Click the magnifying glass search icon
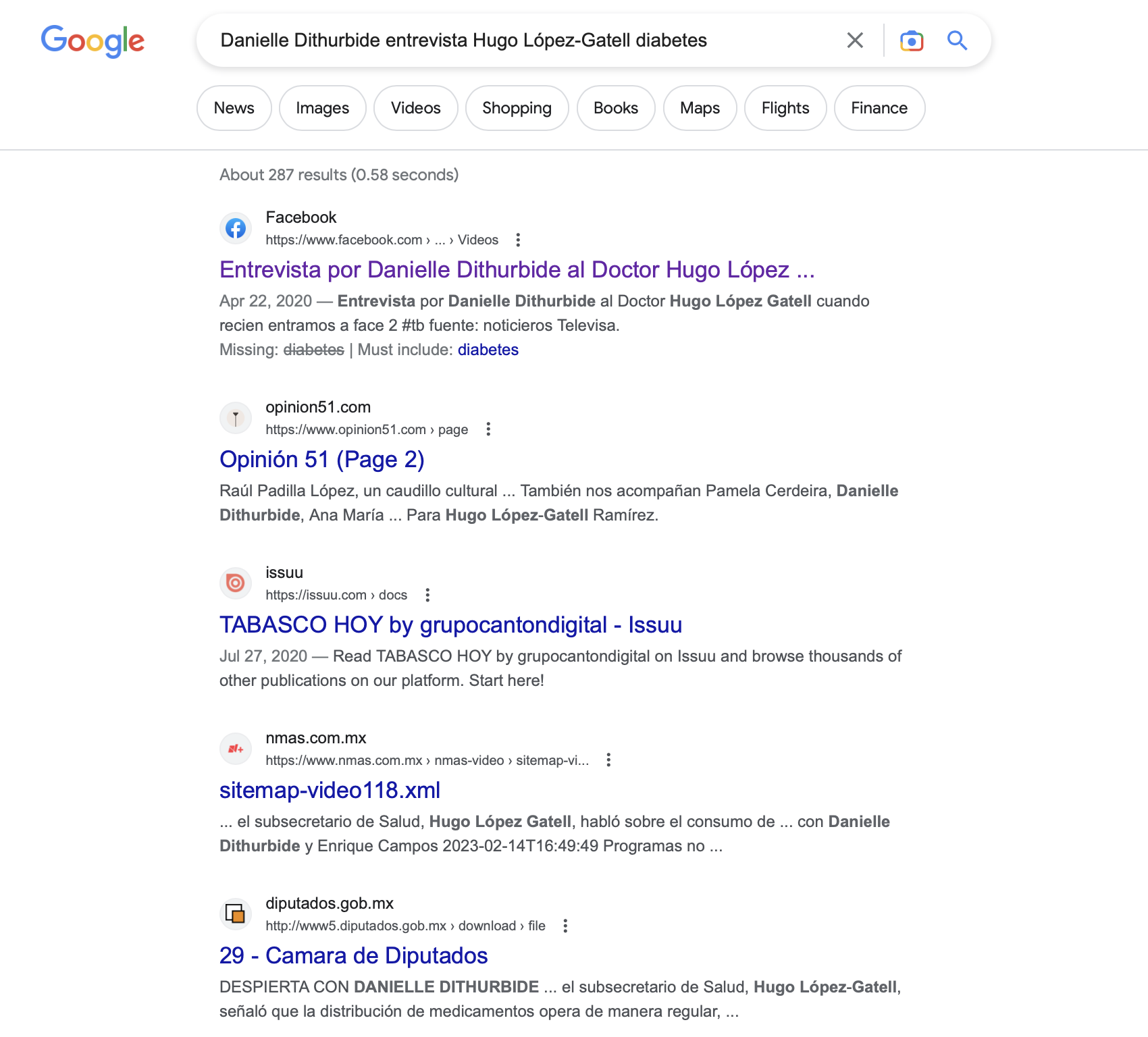 point(957,41)
